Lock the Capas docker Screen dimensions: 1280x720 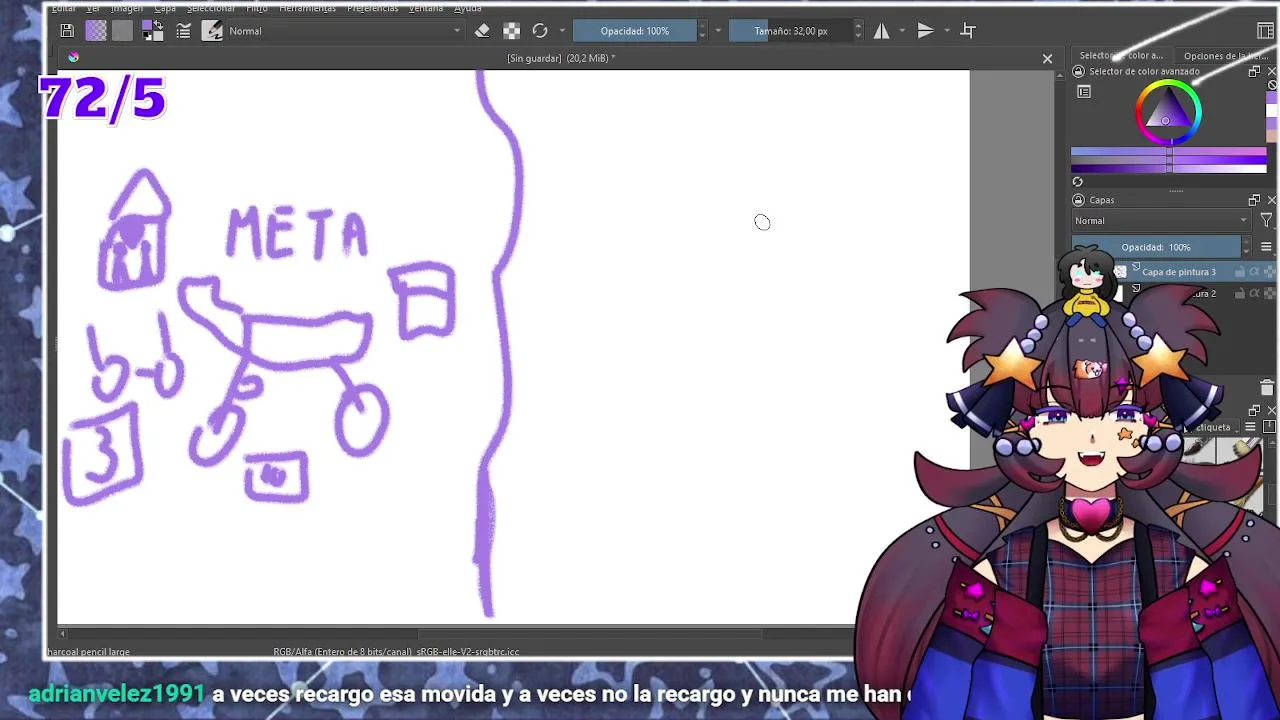coord(1078,200)
